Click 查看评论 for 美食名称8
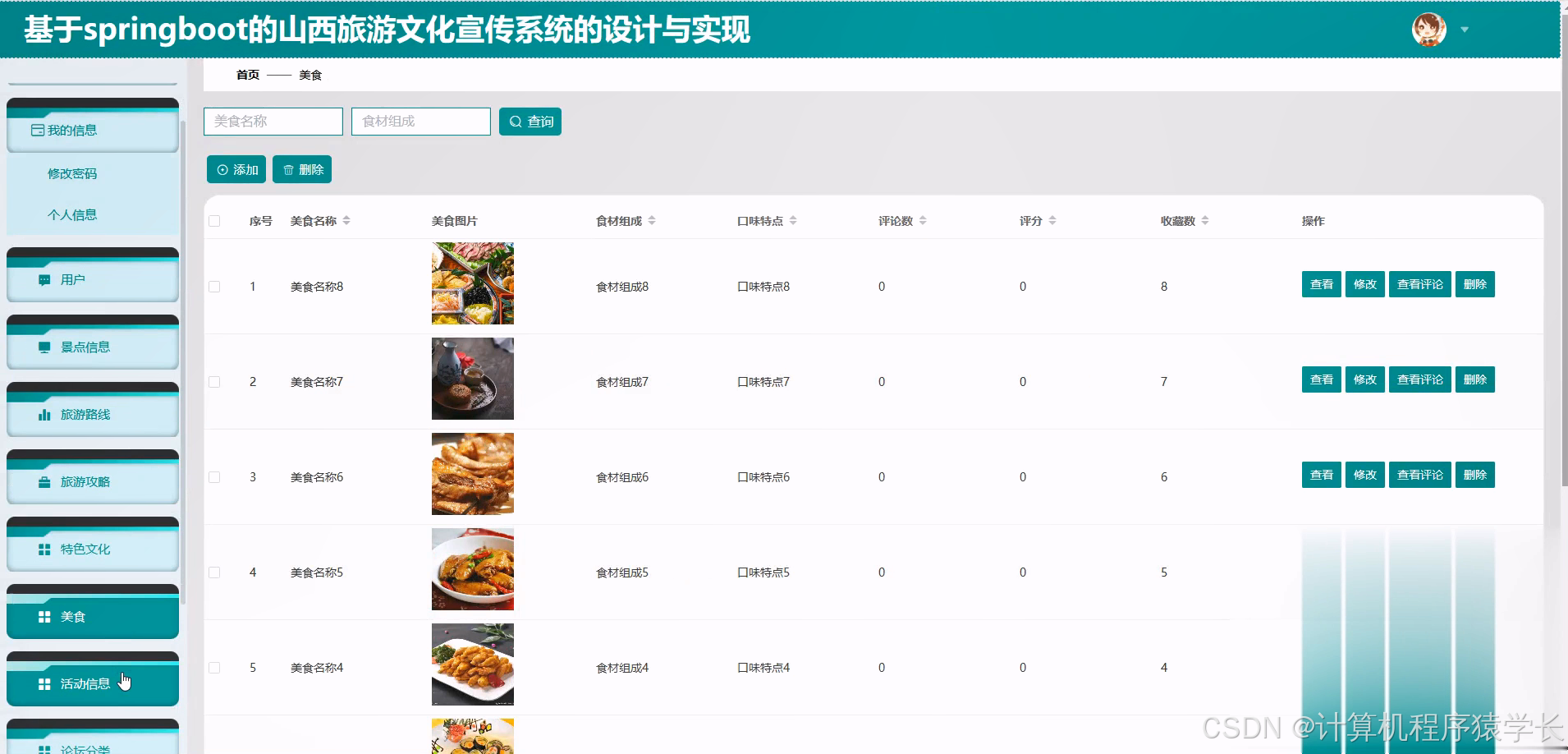Viewport: 1568px width, 754px height. 1420,284
